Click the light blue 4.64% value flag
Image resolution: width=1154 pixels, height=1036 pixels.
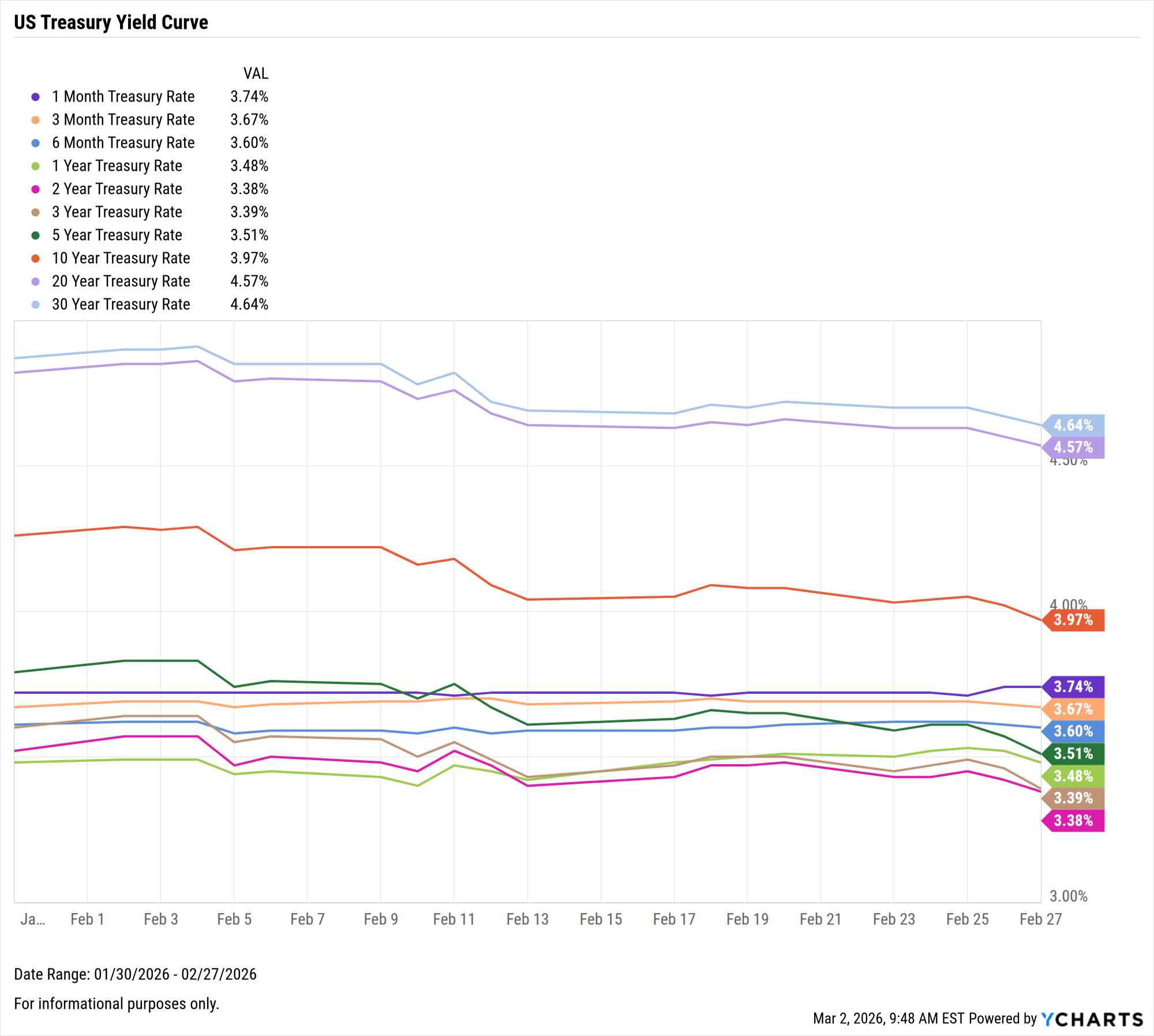click(x=1073, y=425)
